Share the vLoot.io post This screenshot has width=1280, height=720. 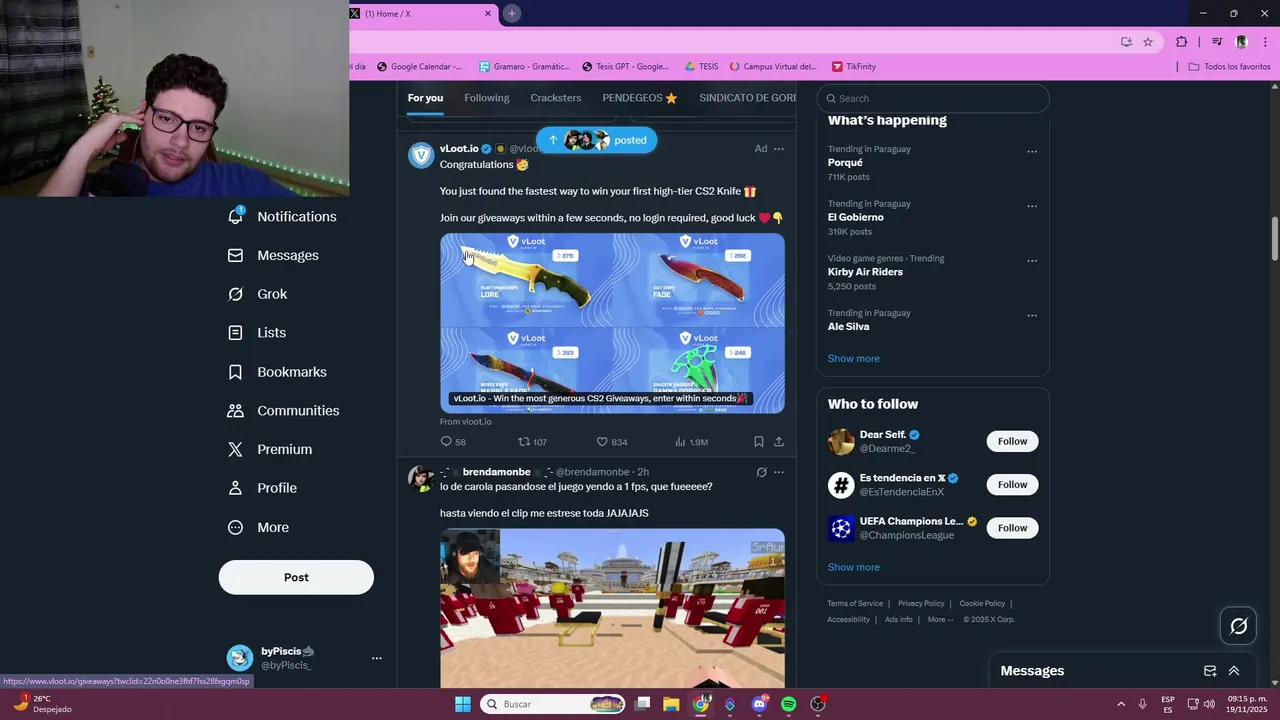pyautogui.click(x=779, y=442)
